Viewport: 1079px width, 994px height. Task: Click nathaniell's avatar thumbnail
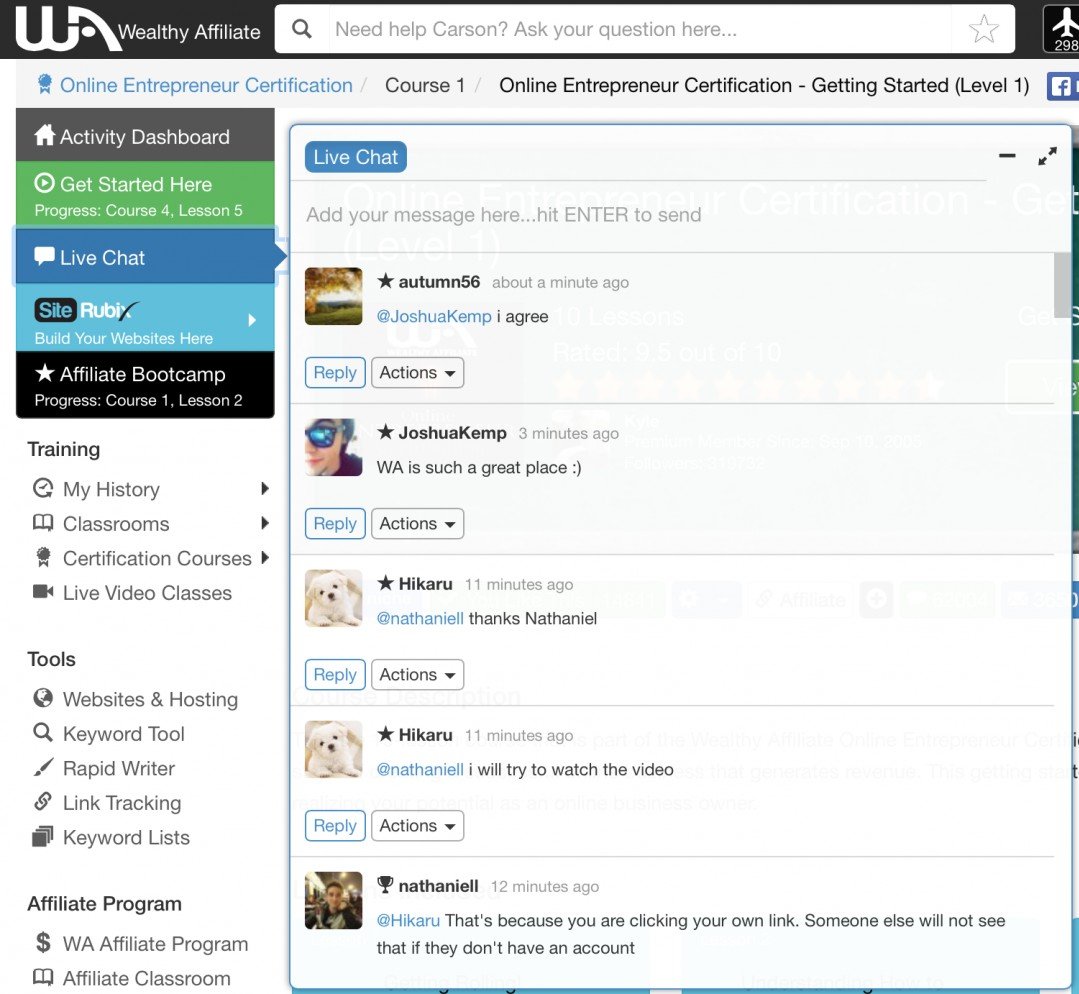[334, 900]
